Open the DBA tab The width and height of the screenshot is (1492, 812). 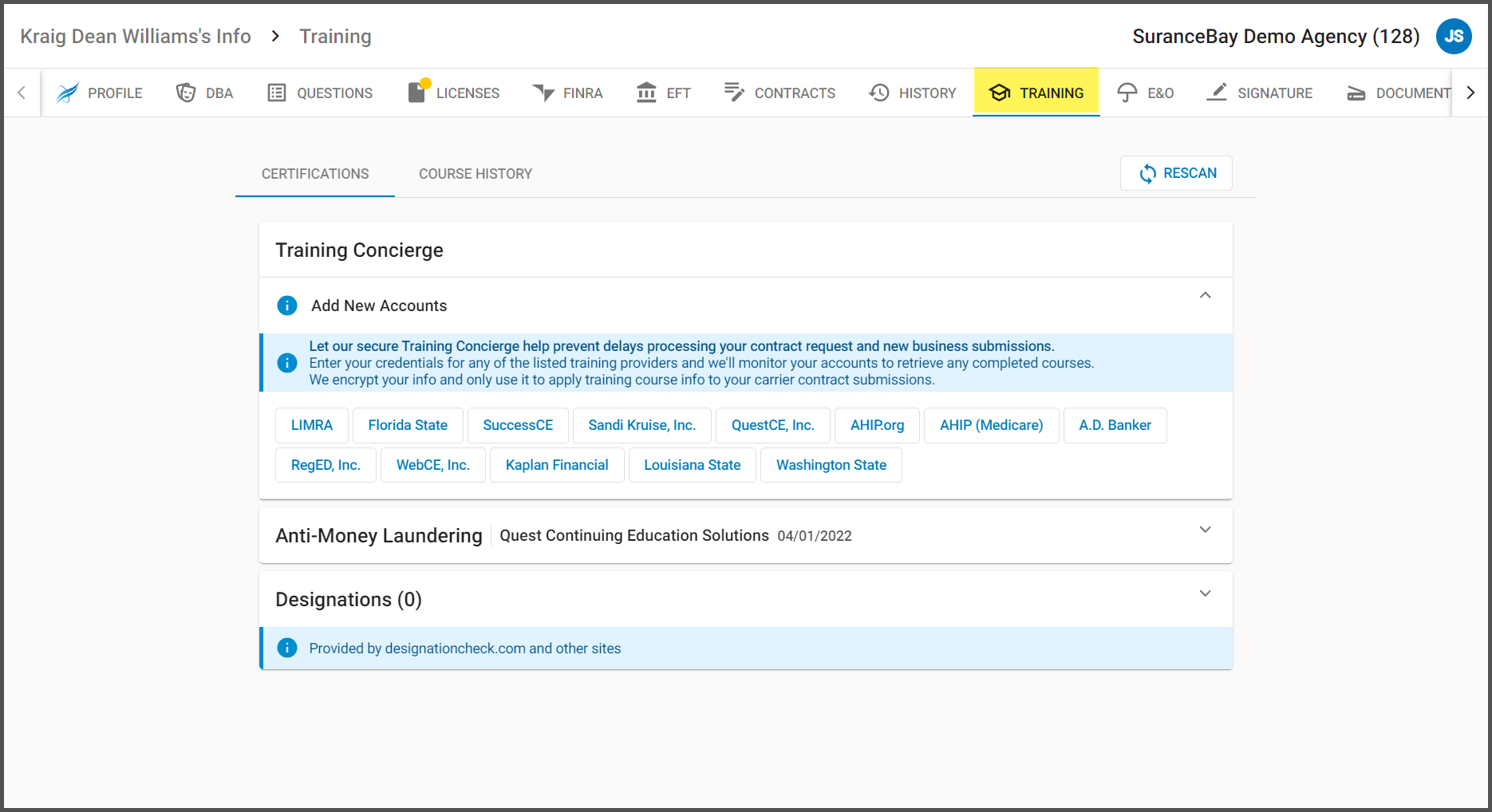tap(204, 93)
